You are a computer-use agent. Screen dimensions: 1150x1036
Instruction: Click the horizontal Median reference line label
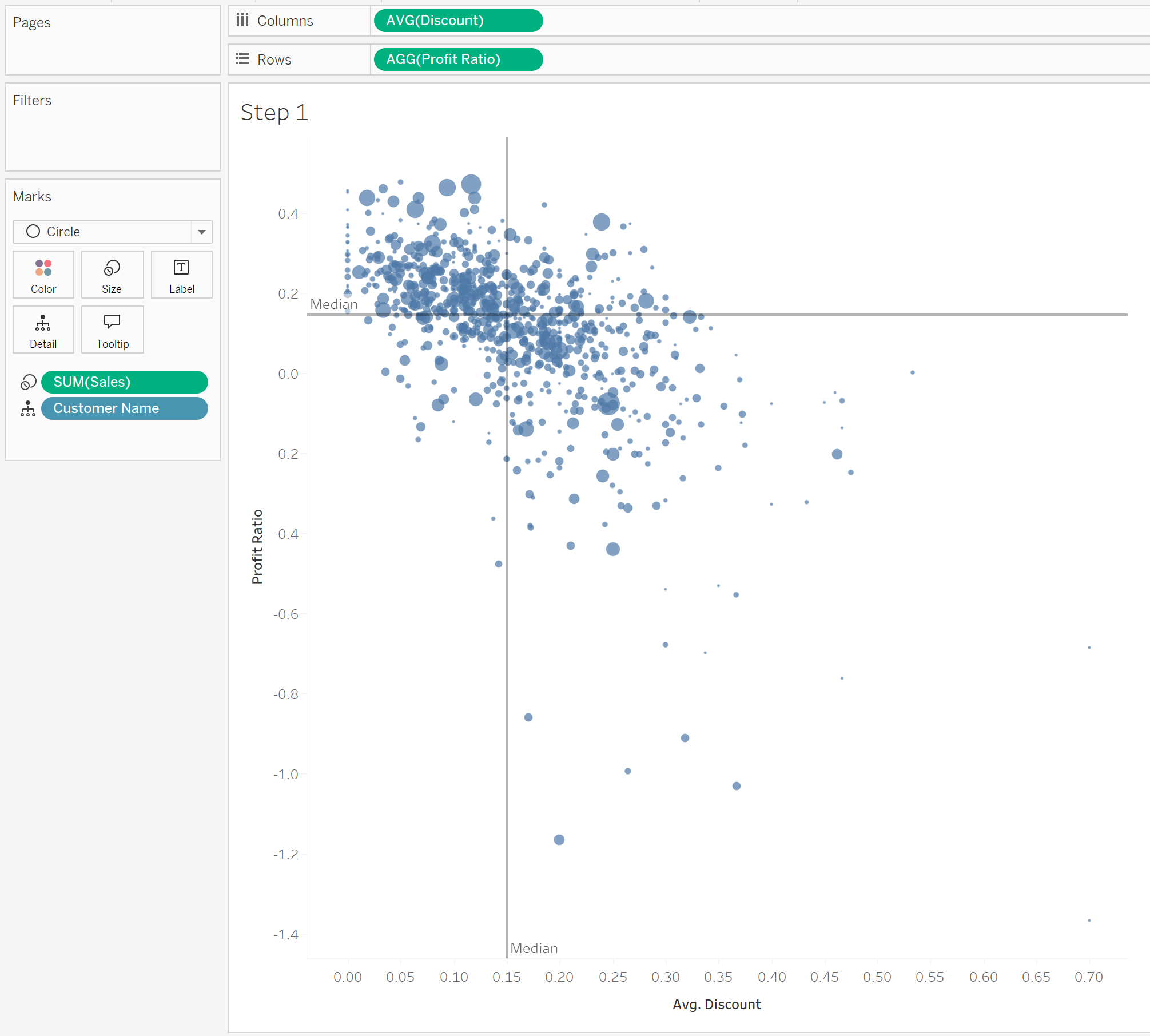[x=334, y=304]
